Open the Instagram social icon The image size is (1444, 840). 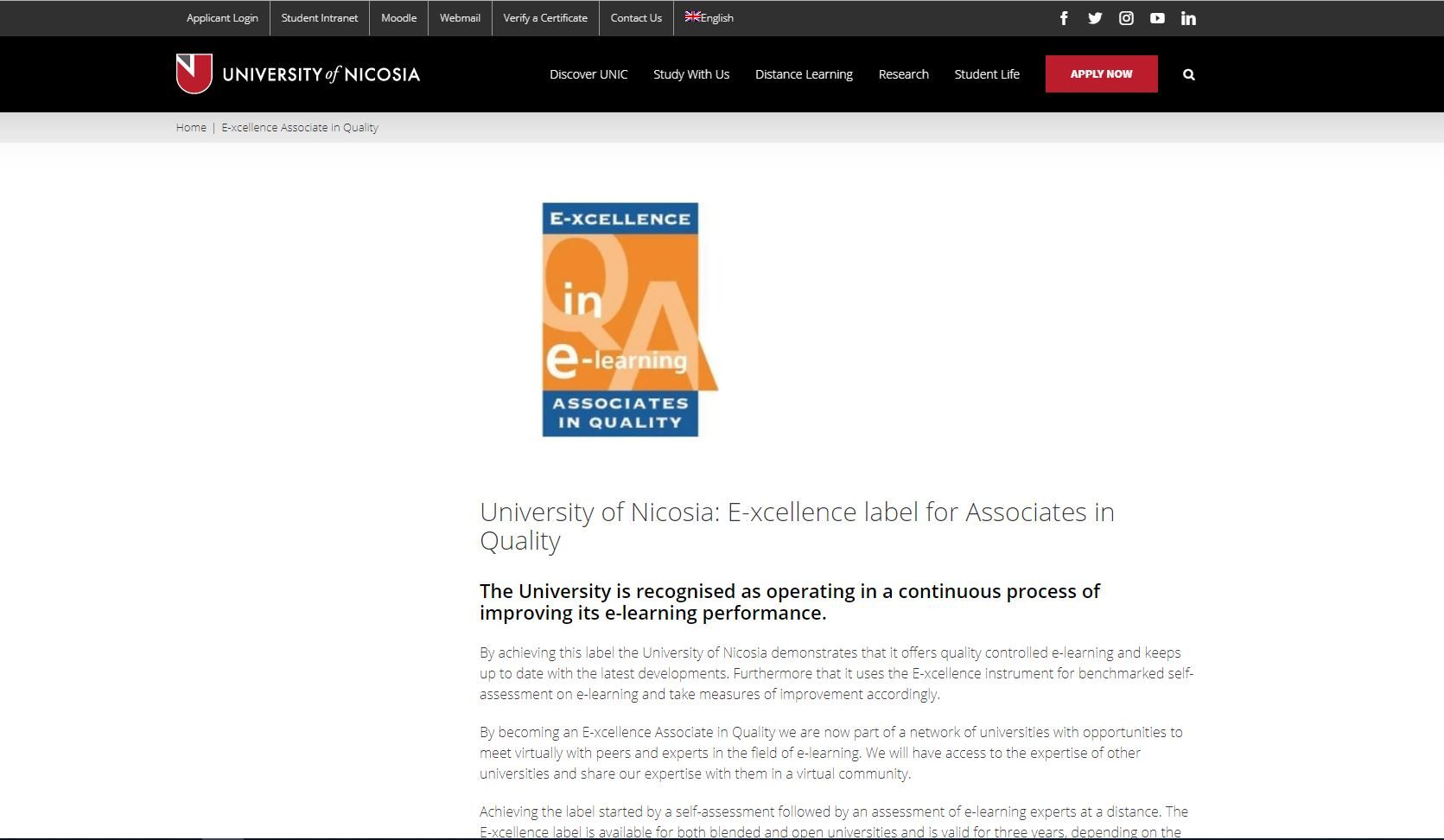(x=1126, y=18)
